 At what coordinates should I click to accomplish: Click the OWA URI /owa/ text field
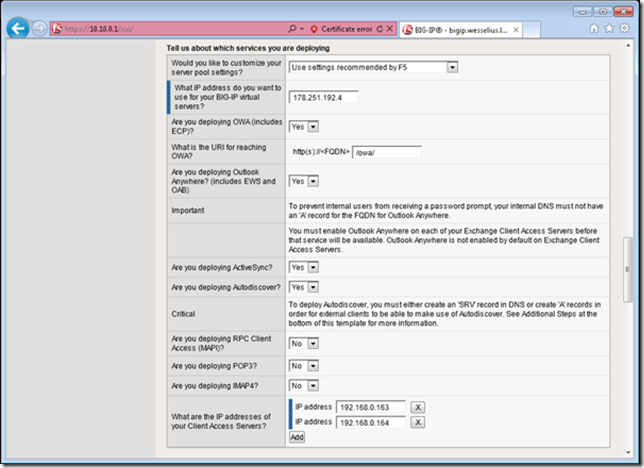(386, 153)
